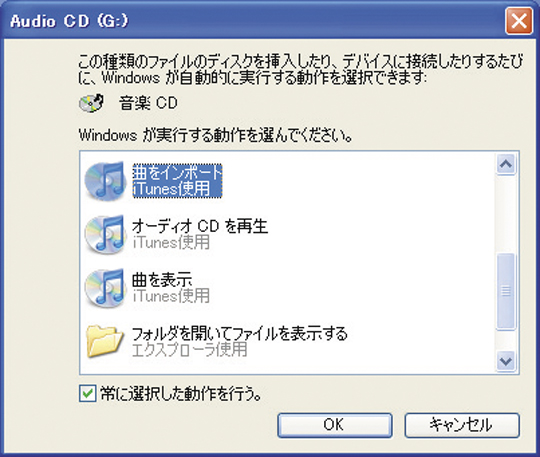Click the 常に選択した動作を行う label text
540x457 pixels.
coord(181,394)
